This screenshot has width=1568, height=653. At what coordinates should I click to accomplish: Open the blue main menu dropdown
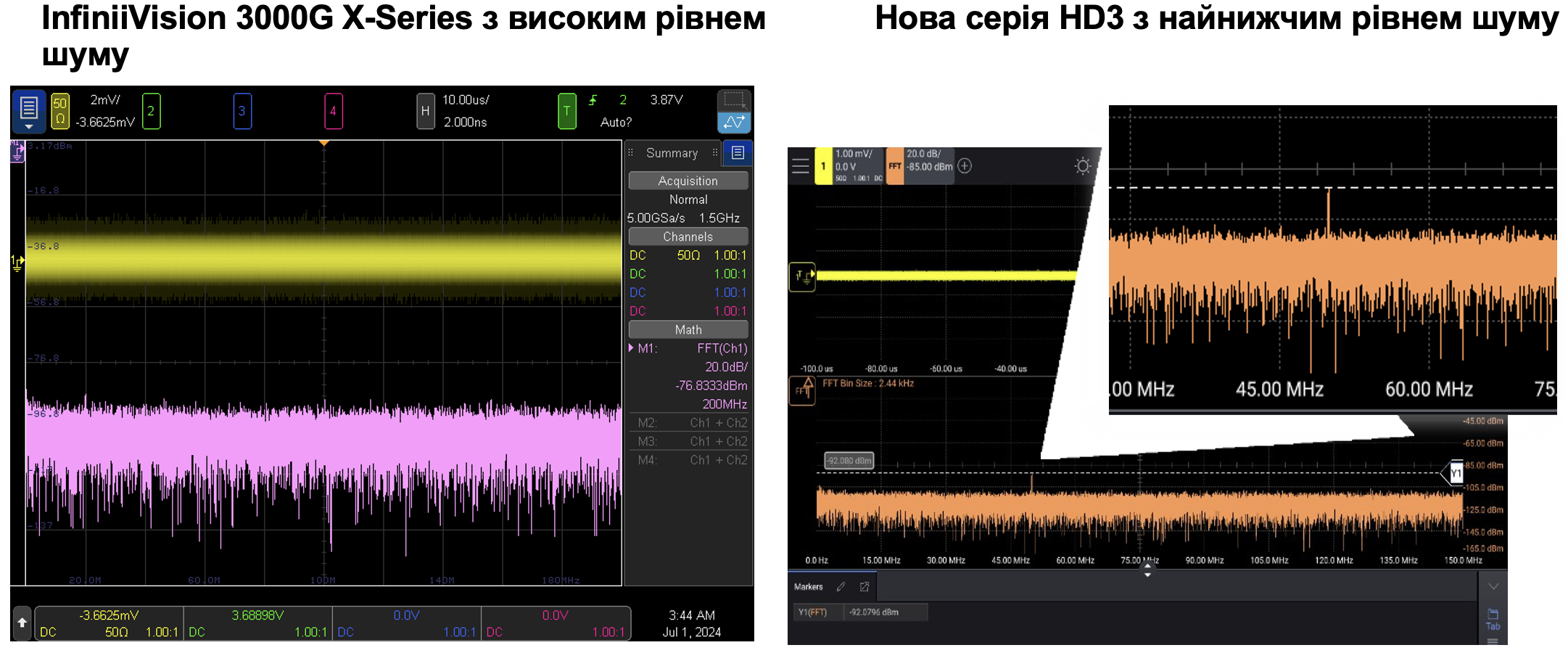(x=29, y=111)
